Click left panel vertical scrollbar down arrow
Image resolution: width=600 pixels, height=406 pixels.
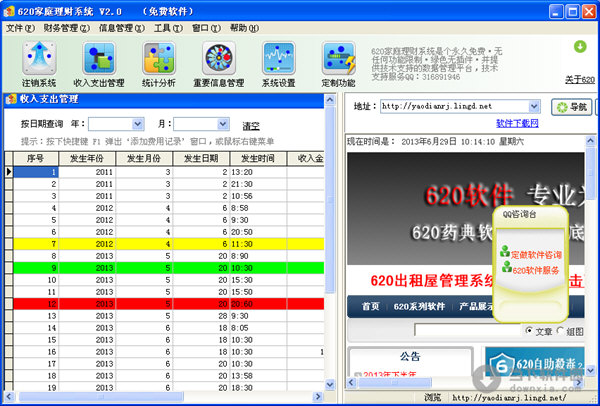tap(330, 384)
